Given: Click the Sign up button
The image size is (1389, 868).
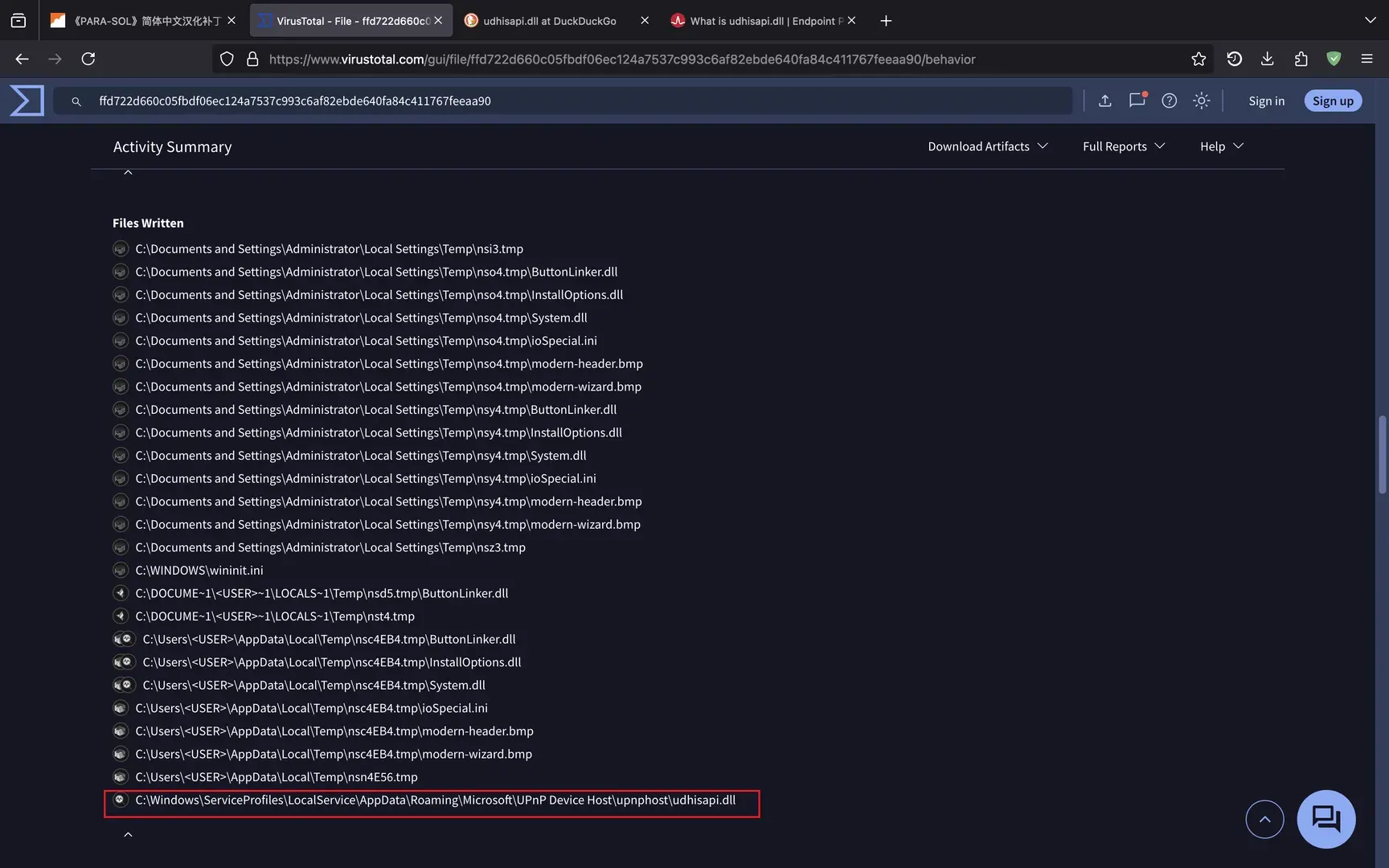Looking at the screenshot, I should pyautogui.click(x=1333, y=100).
